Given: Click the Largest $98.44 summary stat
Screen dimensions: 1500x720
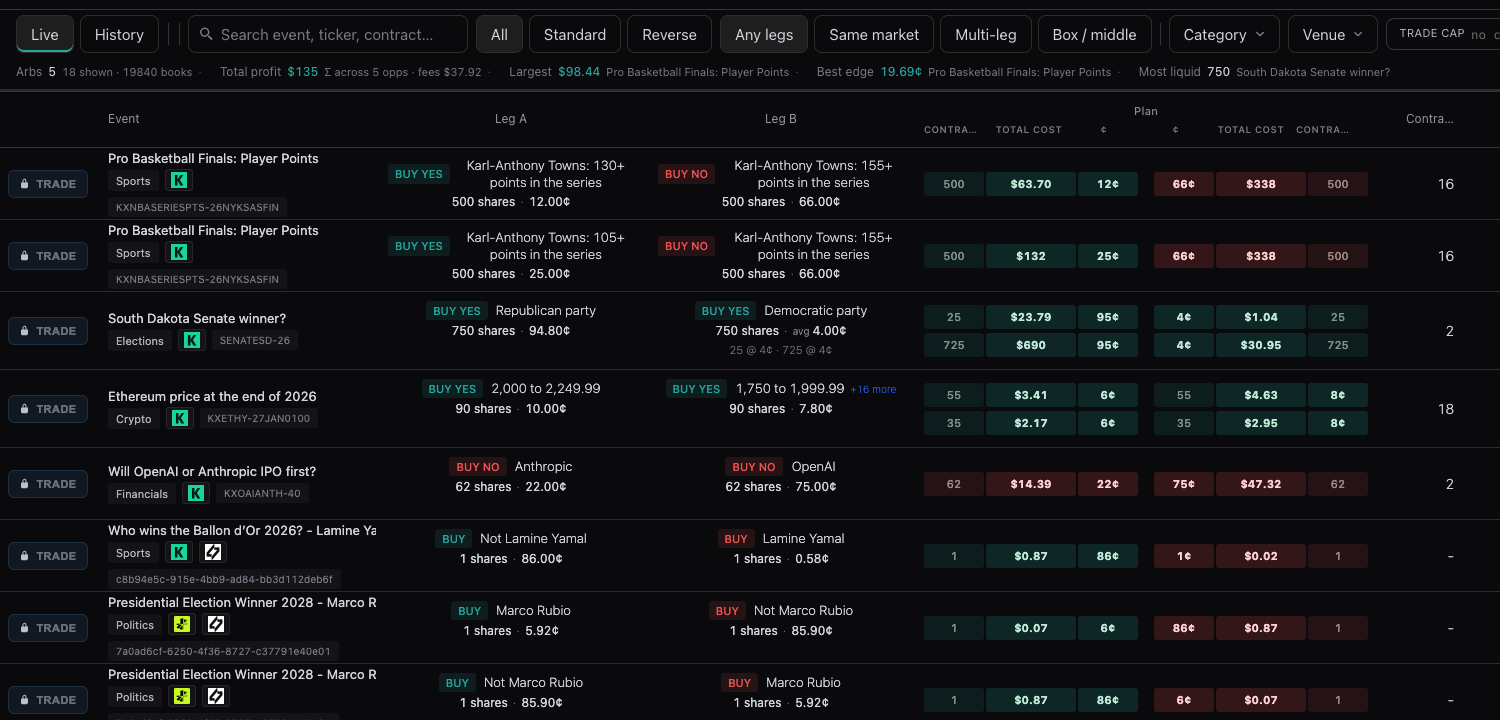Looking at the screenshot, I should pyautogui.click(x=649, y=72).
